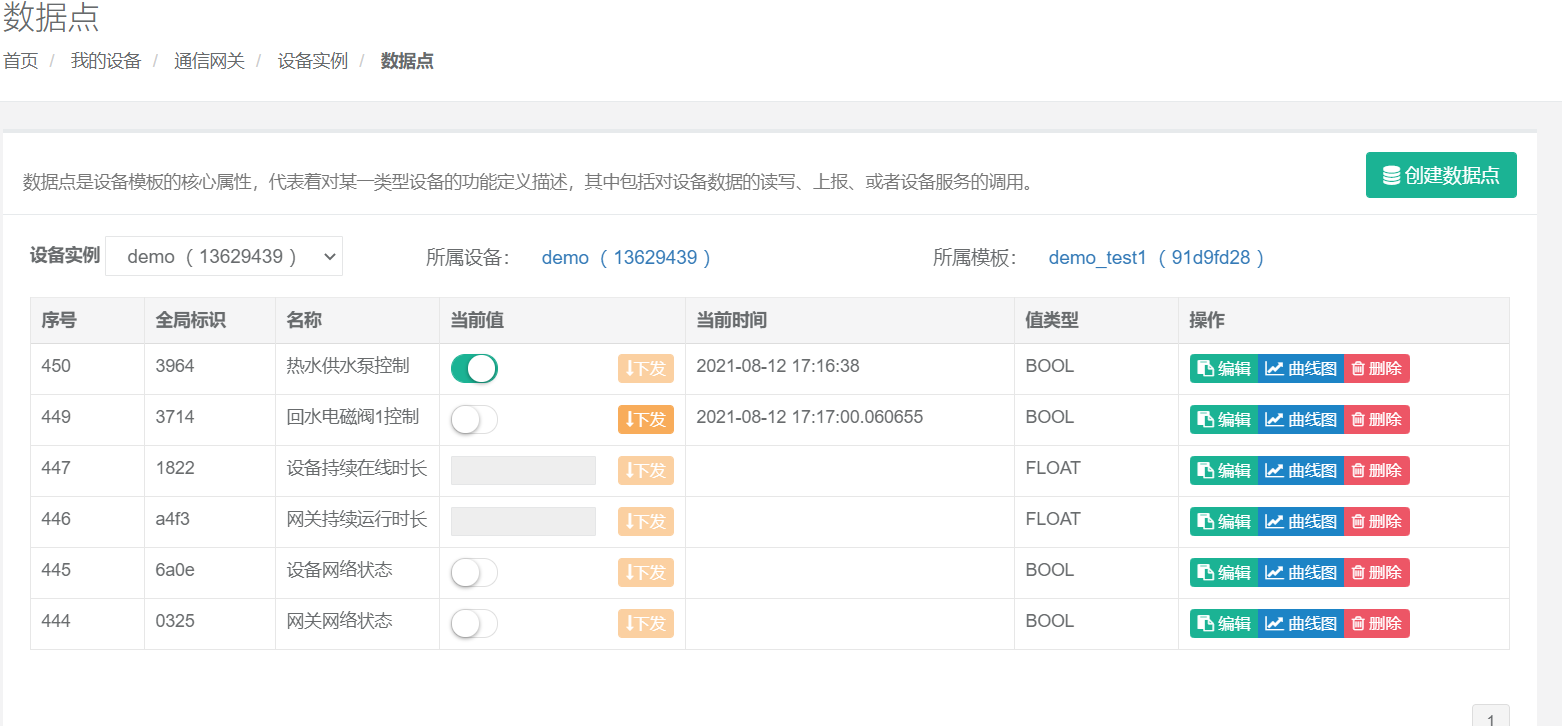Click 下发 for 网关持续运行时长 row
1562x726 pixels.
pos(646,521)
